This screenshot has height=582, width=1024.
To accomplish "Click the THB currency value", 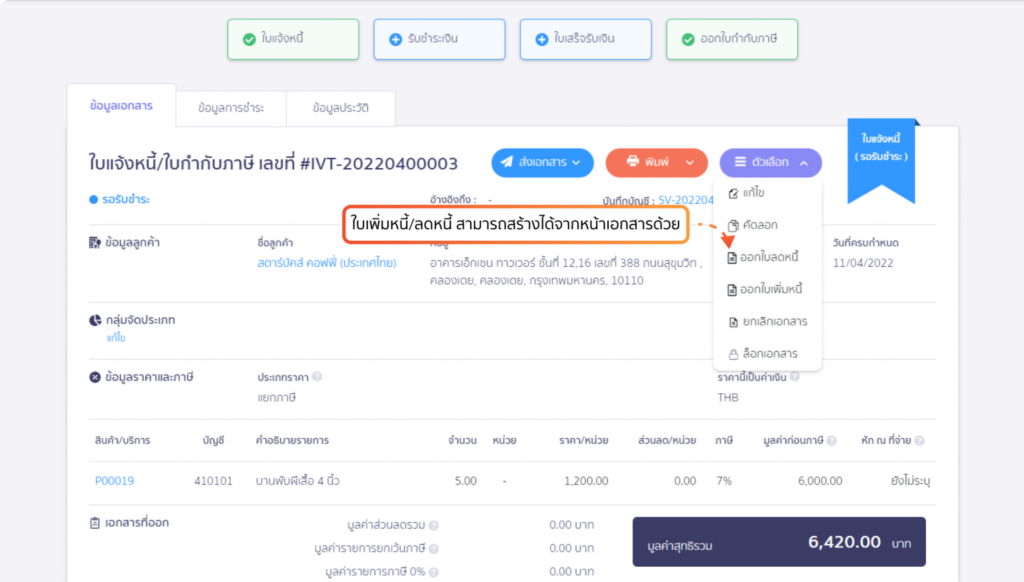I will [x=728, y=397].
